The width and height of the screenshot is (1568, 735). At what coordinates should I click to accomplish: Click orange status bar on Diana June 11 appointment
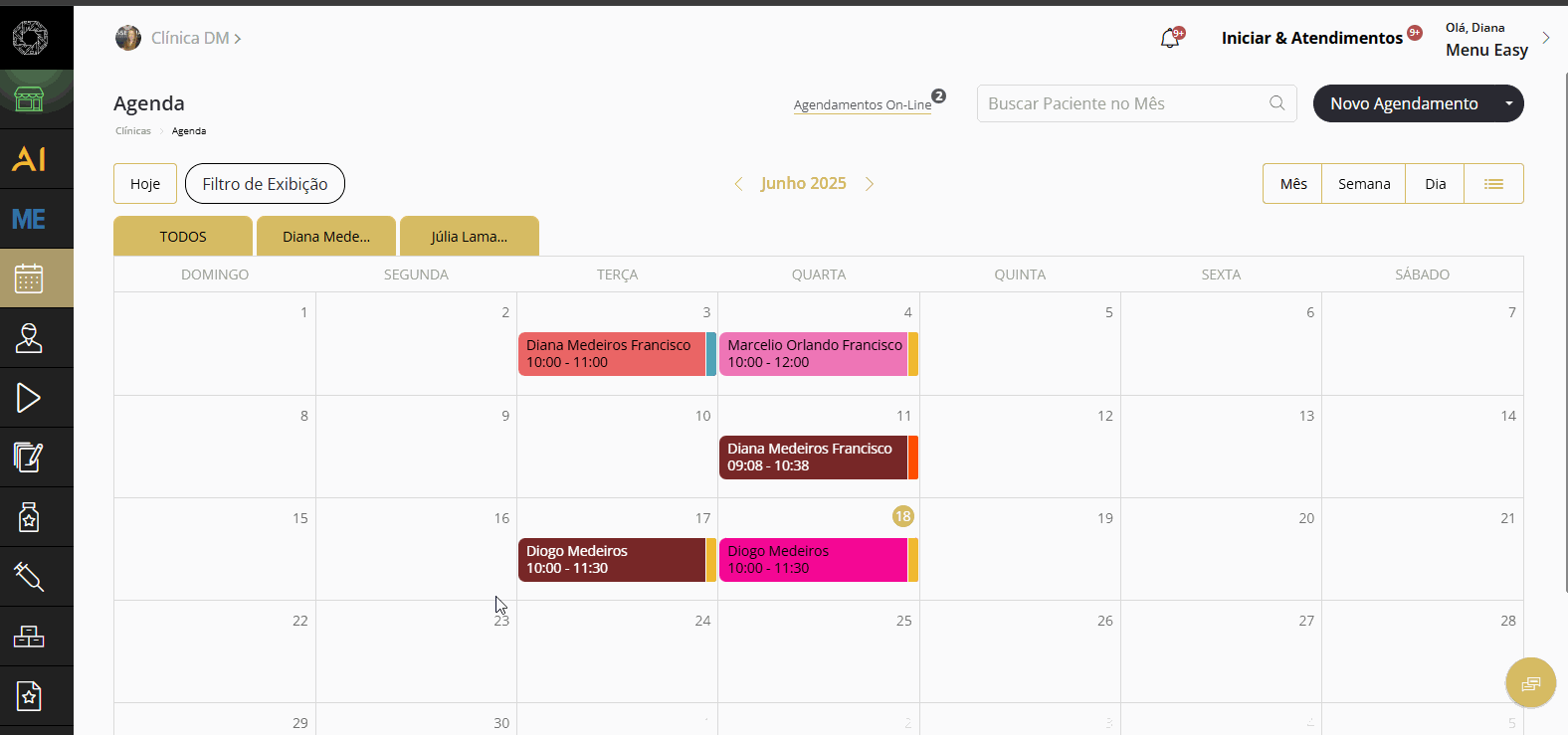tap(913, 458)
